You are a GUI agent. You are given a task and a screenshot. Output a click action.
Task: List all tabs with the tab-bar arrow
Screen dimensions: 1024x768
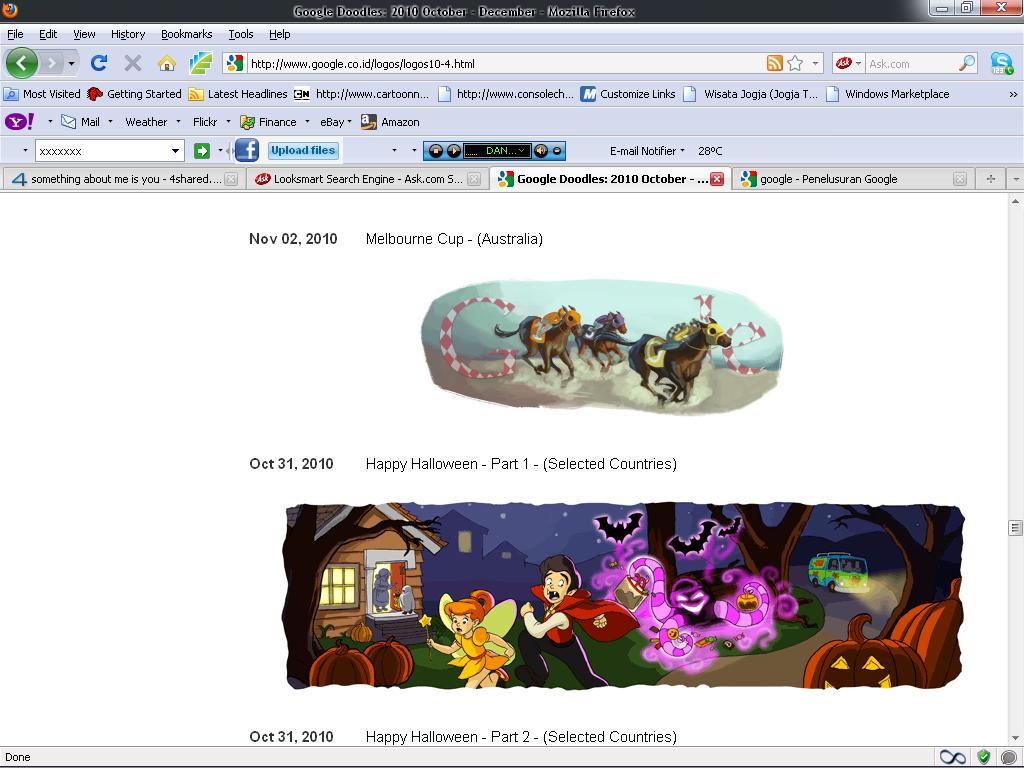click(x=1016, y=179)
